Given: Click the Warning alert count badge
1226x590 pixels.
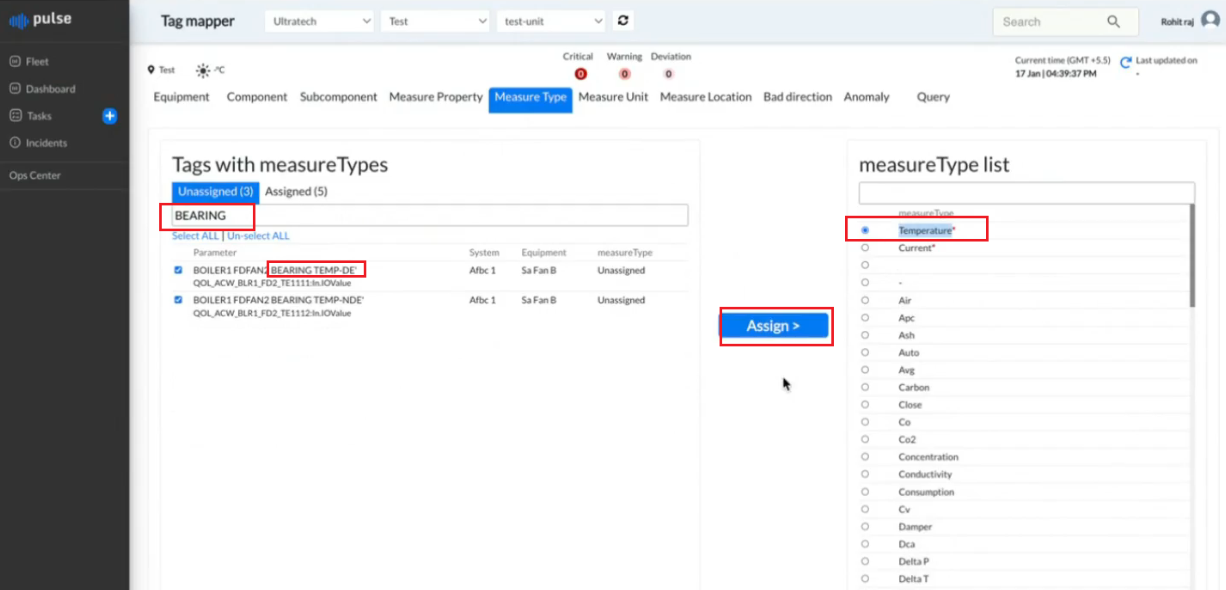Looking at the screenshot, I should (x=624, y=74).
